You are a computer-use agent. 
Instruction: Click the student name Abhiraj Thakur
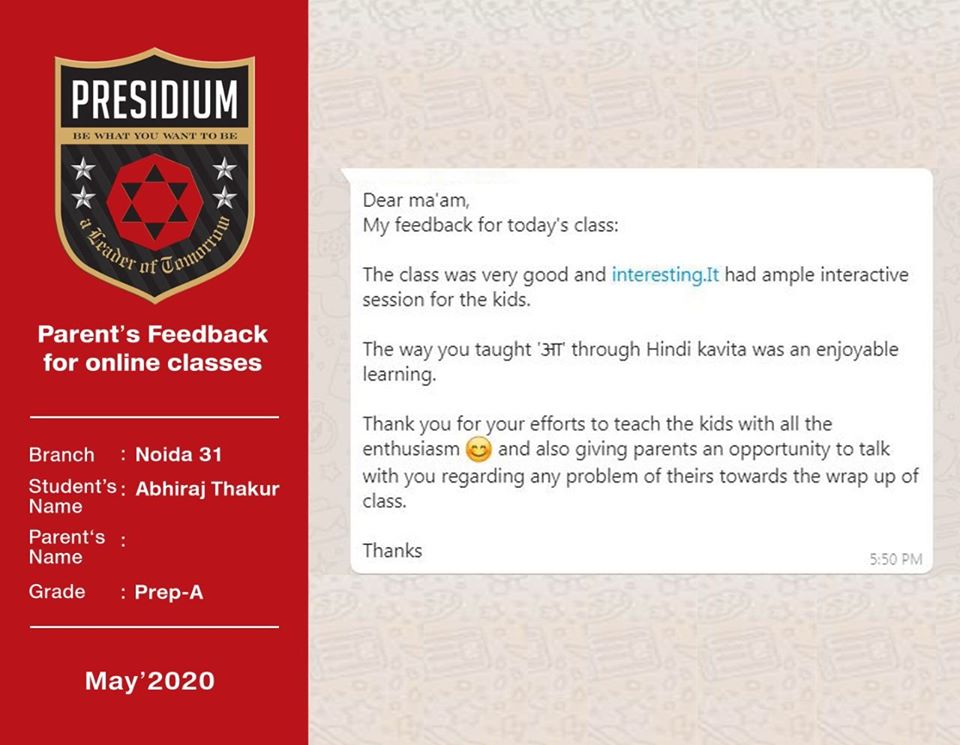(208, 489)
